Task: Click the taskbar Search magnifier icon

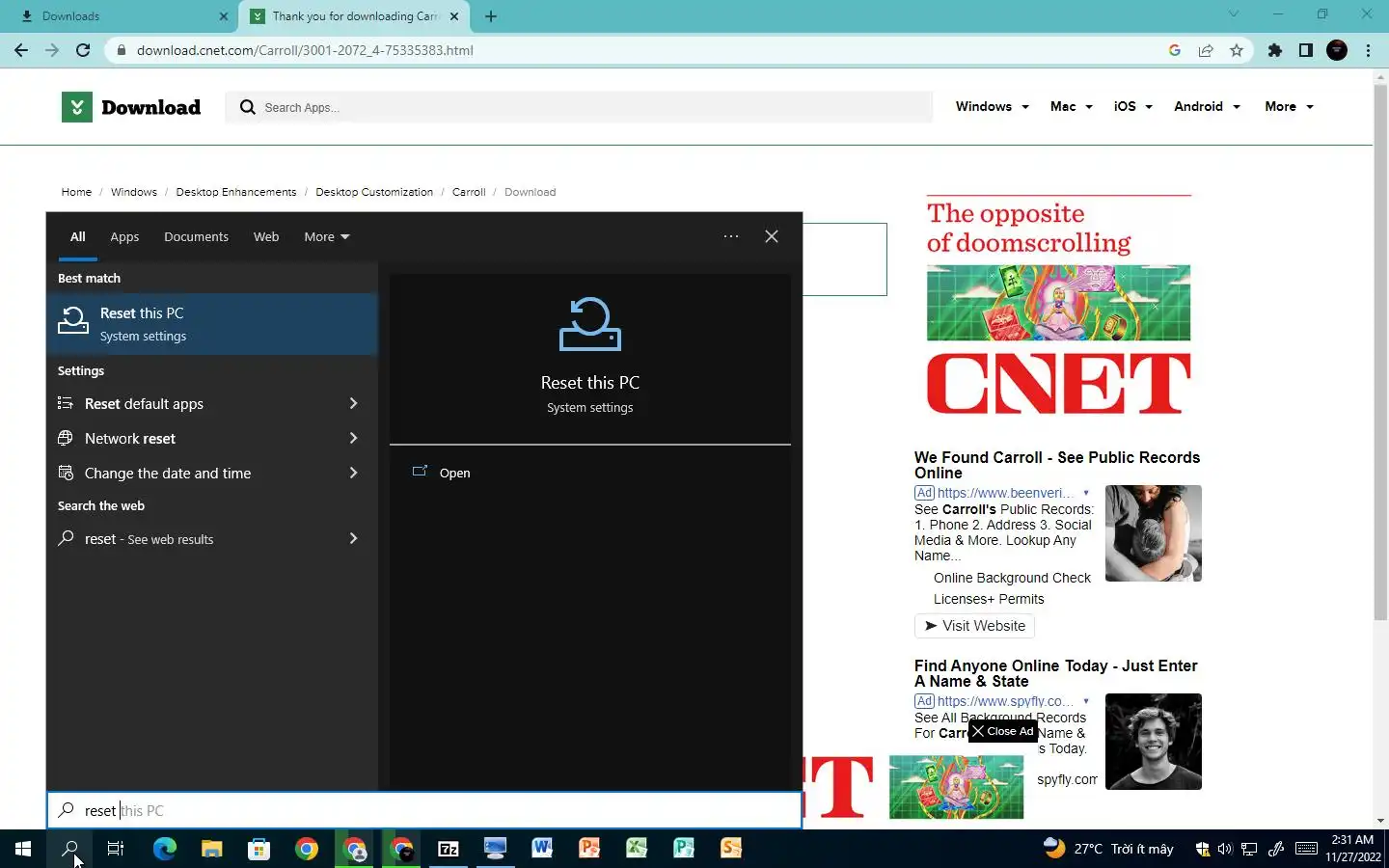Action: (x=69, y=849)
